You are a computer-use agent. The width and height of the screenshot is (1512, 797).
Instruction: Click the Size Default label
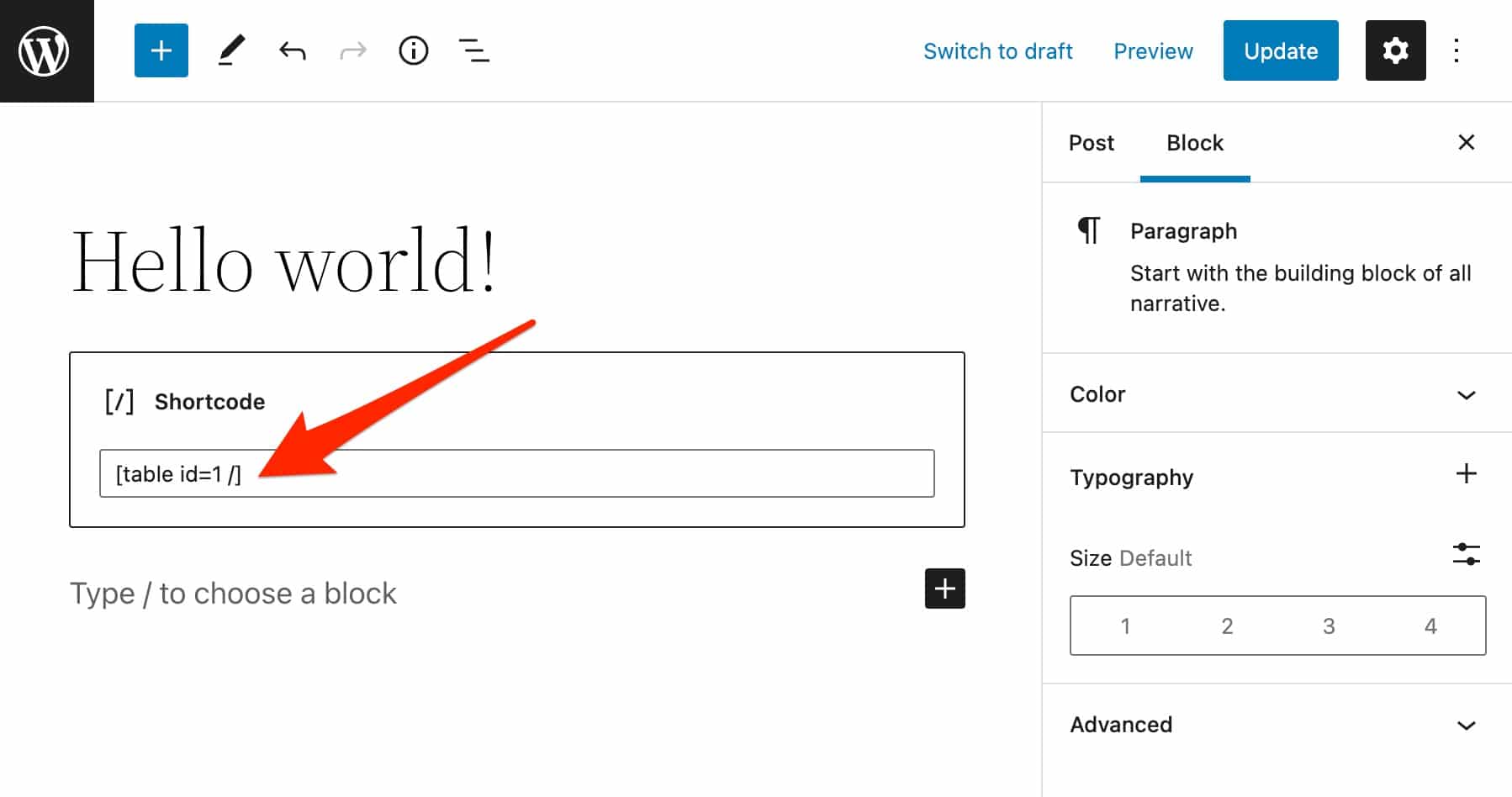tap(1130, 558)
